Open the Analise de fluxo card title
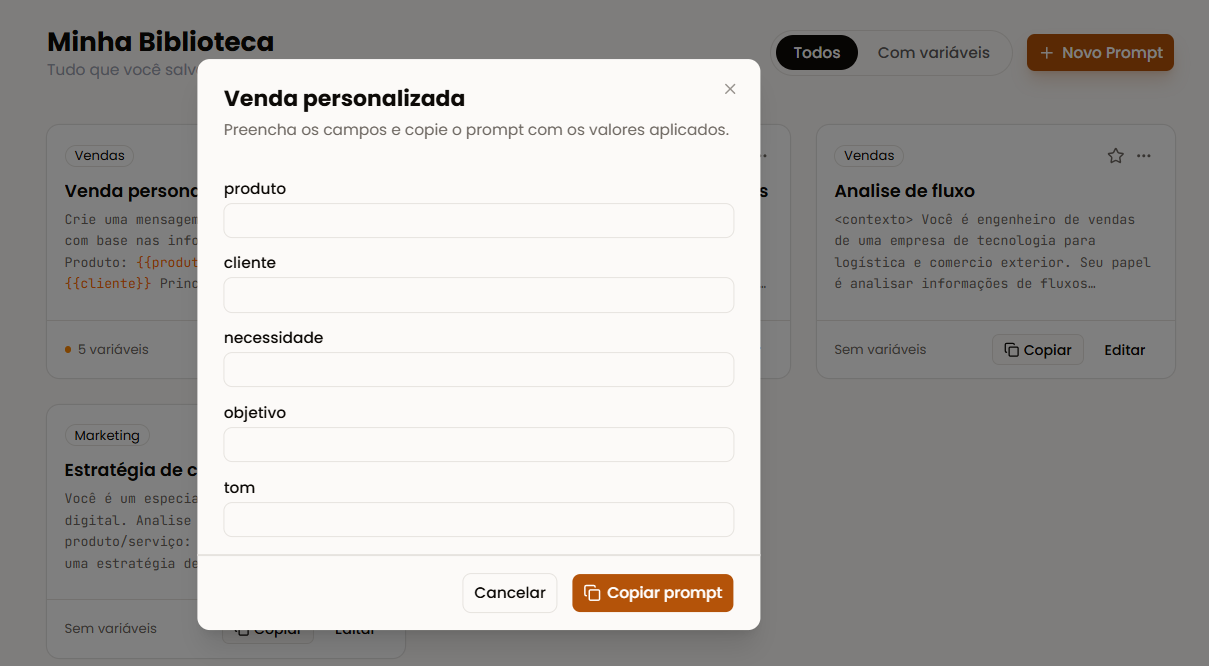 (x=905, y=191)
